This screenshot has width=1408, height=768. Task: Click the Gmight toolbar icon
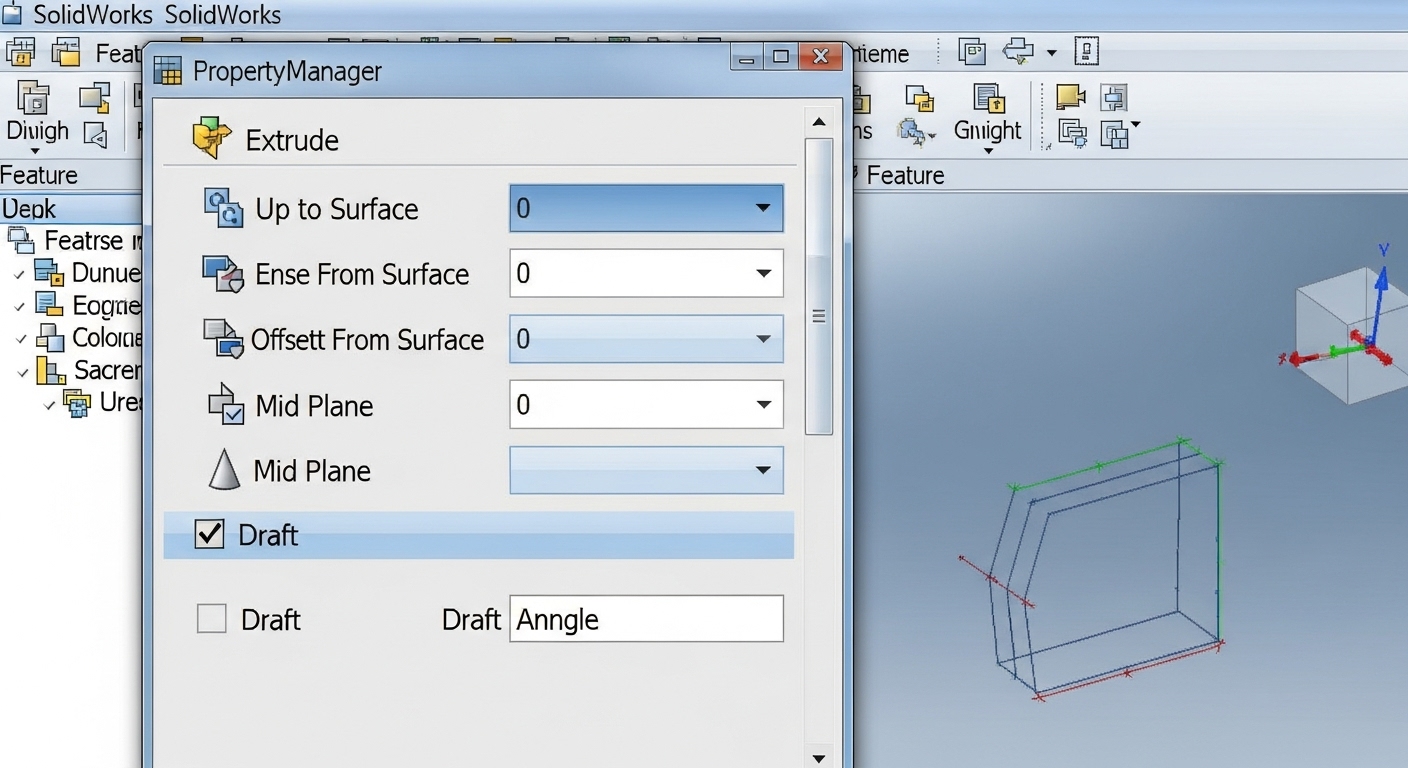coord(988,98)
